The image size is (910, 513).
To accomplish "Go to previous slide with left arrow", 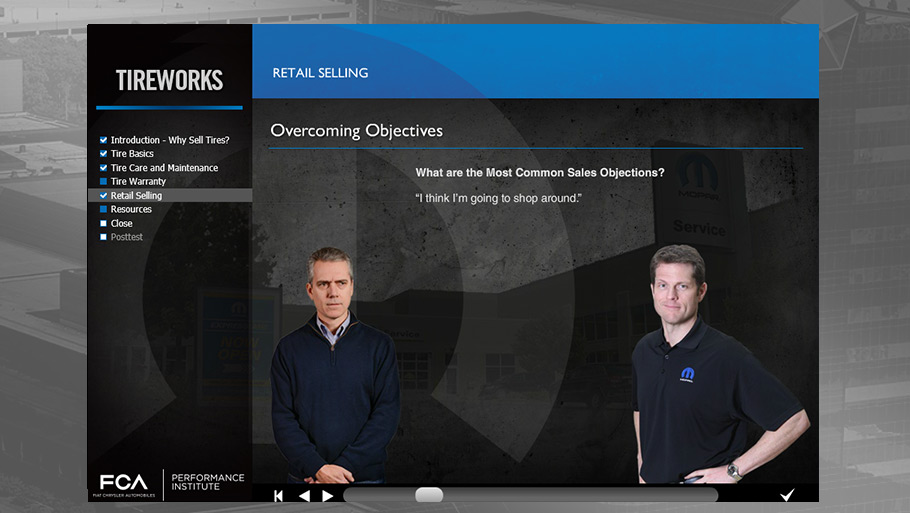I will tap(304, 495).
